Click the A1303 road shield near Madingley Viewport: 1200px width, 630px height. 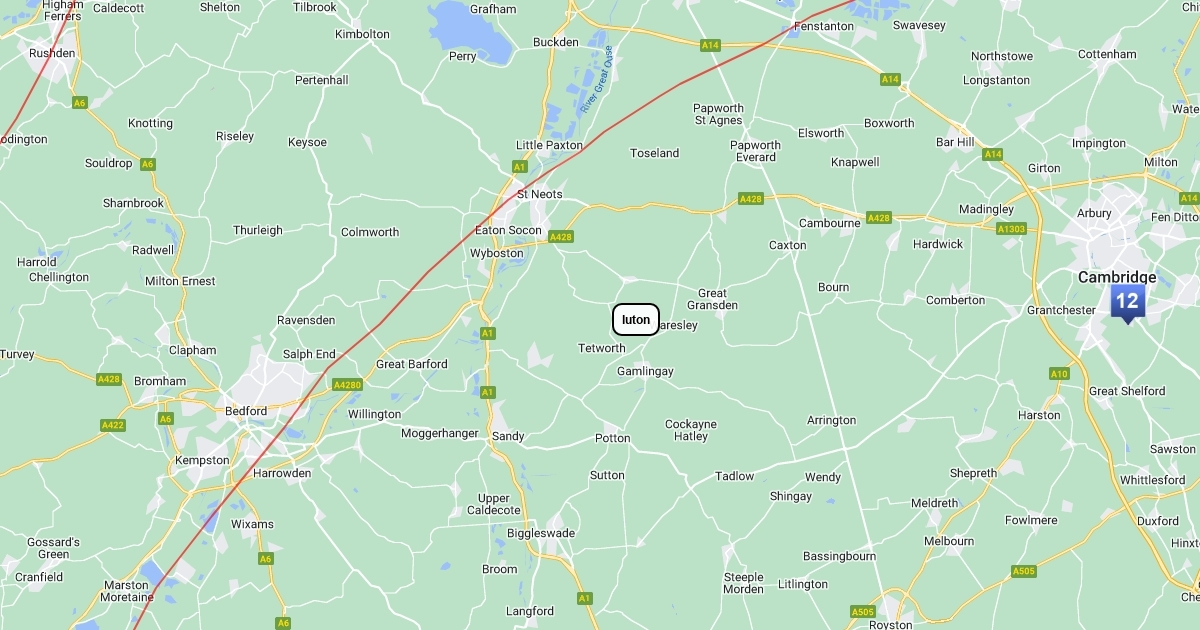coord(1011,229)
